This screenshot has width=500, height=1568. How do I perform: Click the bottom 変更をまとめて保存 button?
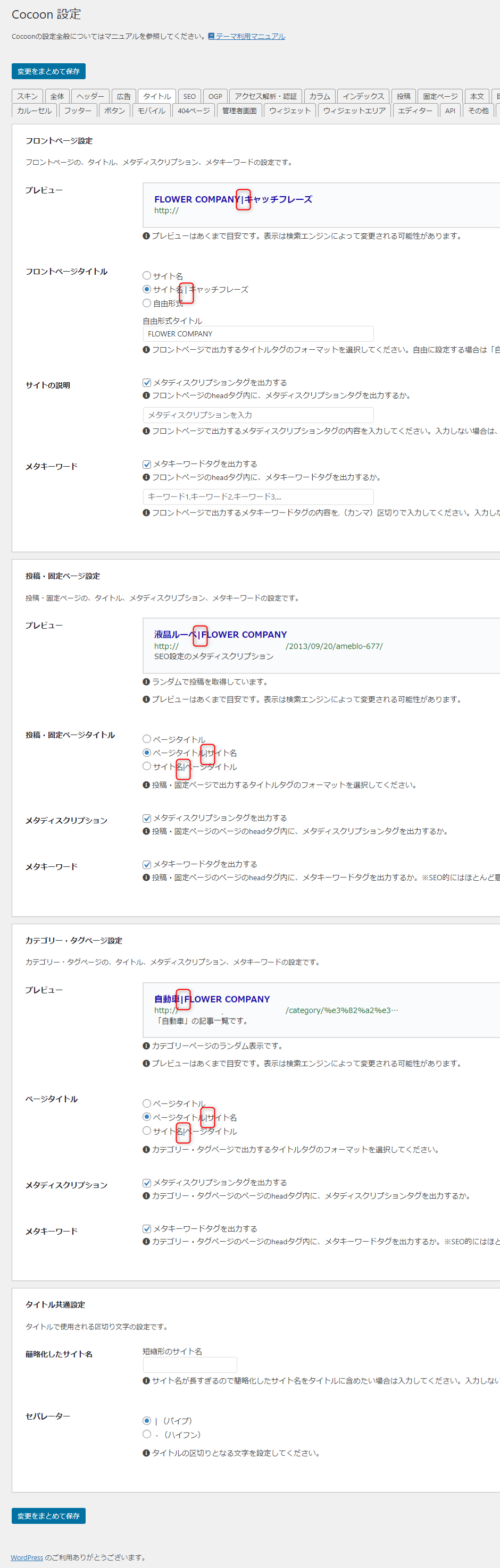coord(48,1515)
